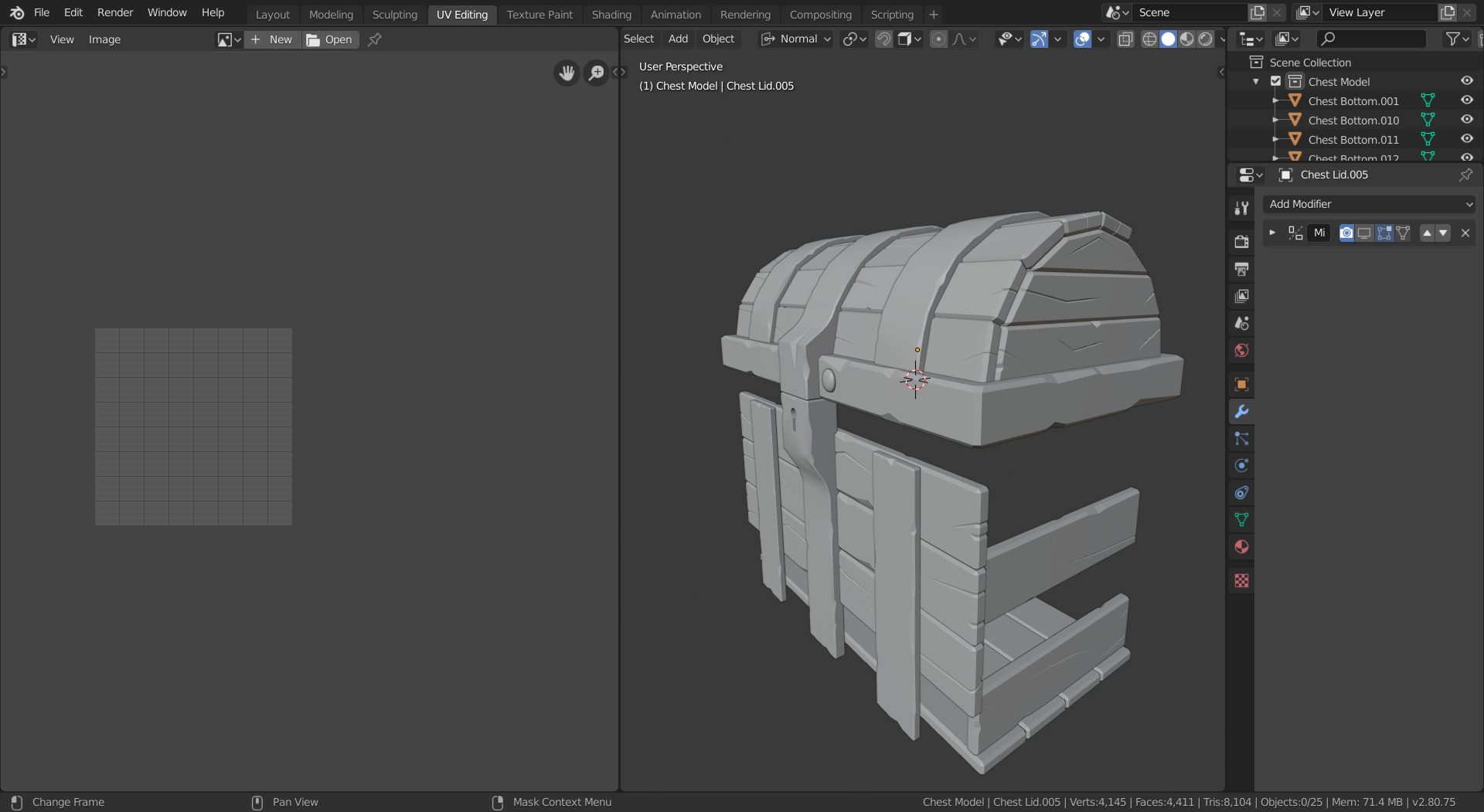The image size is (1484, 812).
Task: Click the zoom magnifier in UV editor
Action: (x=596, y=73)
